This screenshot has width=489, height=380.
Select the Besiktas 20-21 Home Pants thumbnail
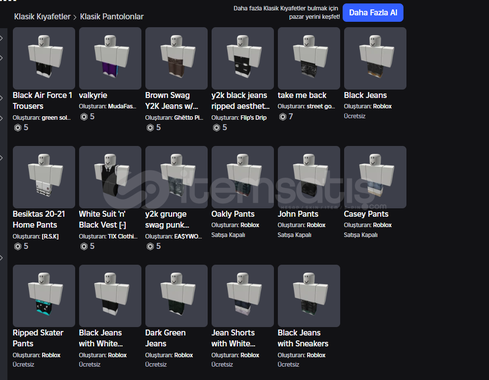(44, 177)
